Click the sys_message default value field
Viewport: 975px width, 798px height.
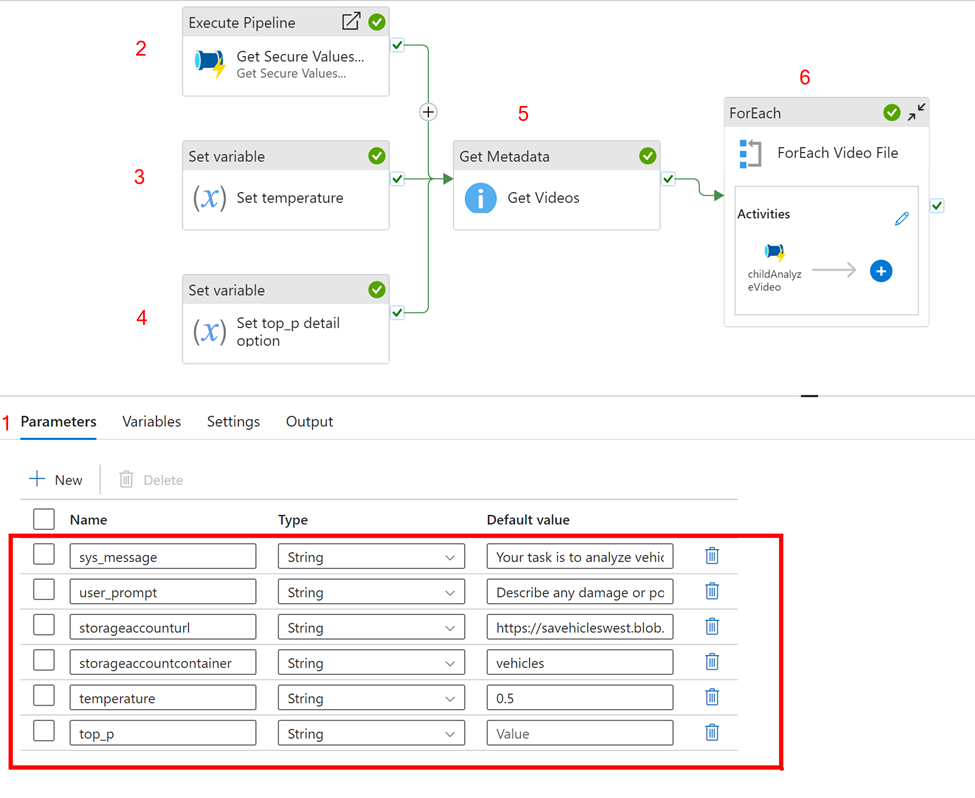click(x=580, y=557)
